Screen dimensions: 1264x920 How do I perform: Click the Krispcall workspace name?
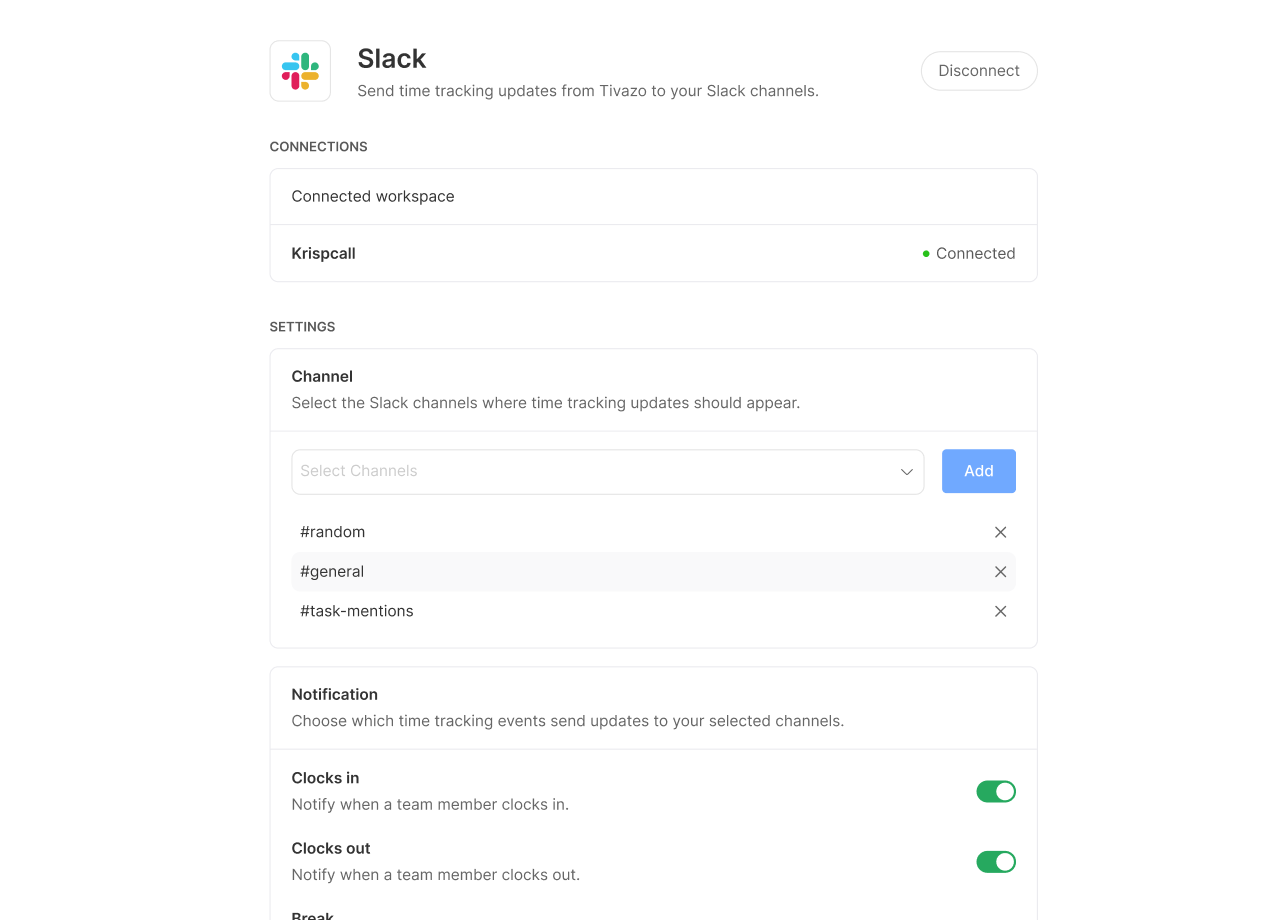[323, 254]
